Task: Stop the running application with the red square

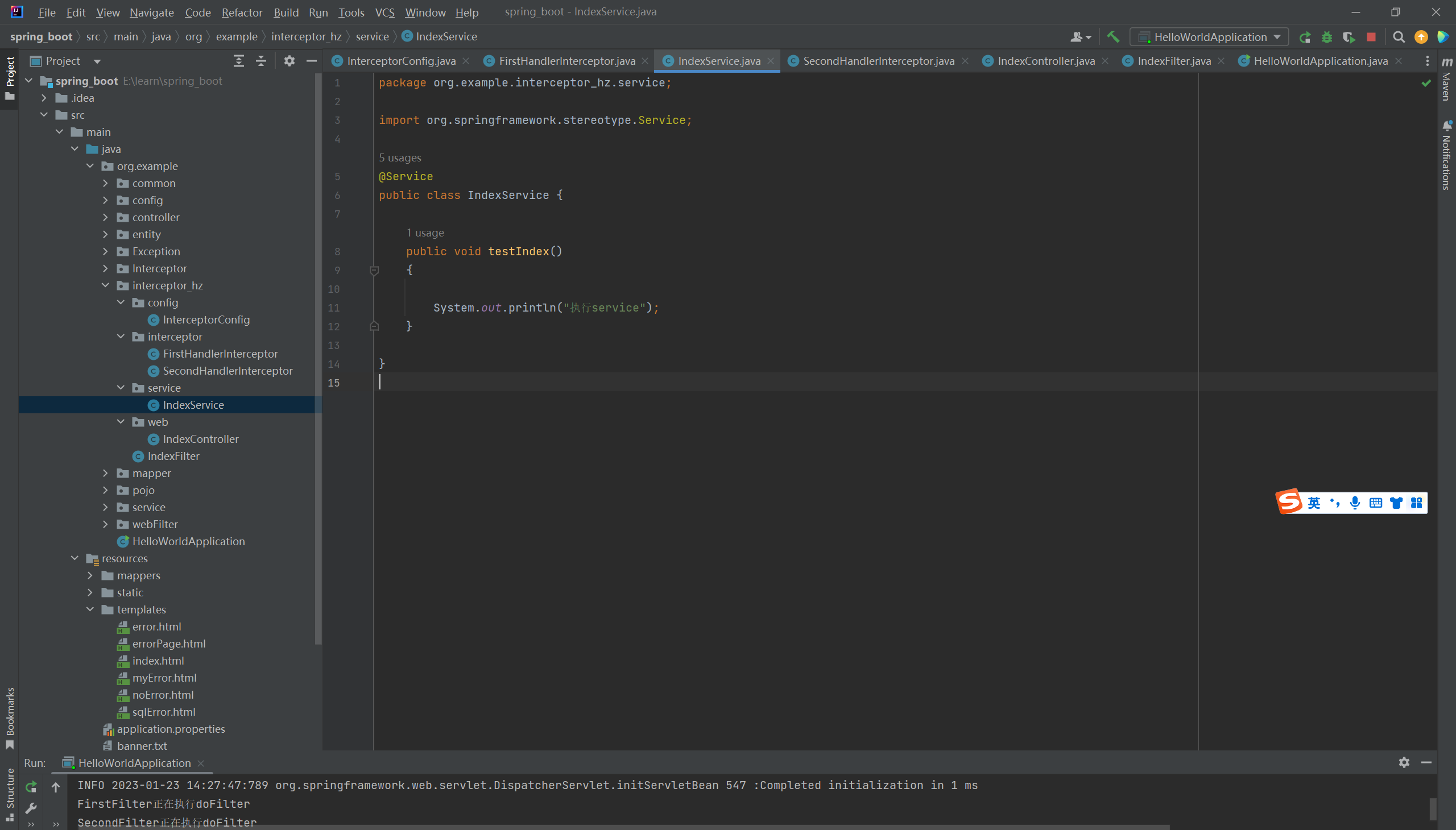Action: pos(1372,37)
